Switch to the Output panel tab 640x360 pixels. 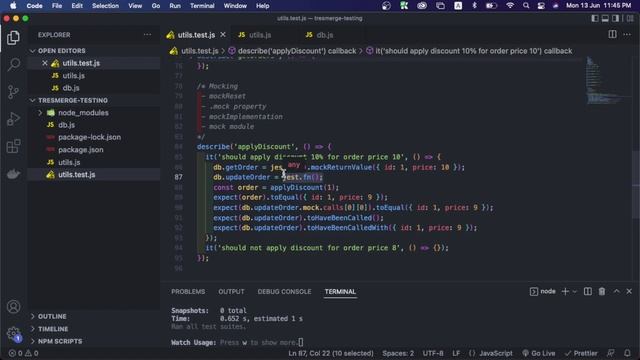click(231, 291)
